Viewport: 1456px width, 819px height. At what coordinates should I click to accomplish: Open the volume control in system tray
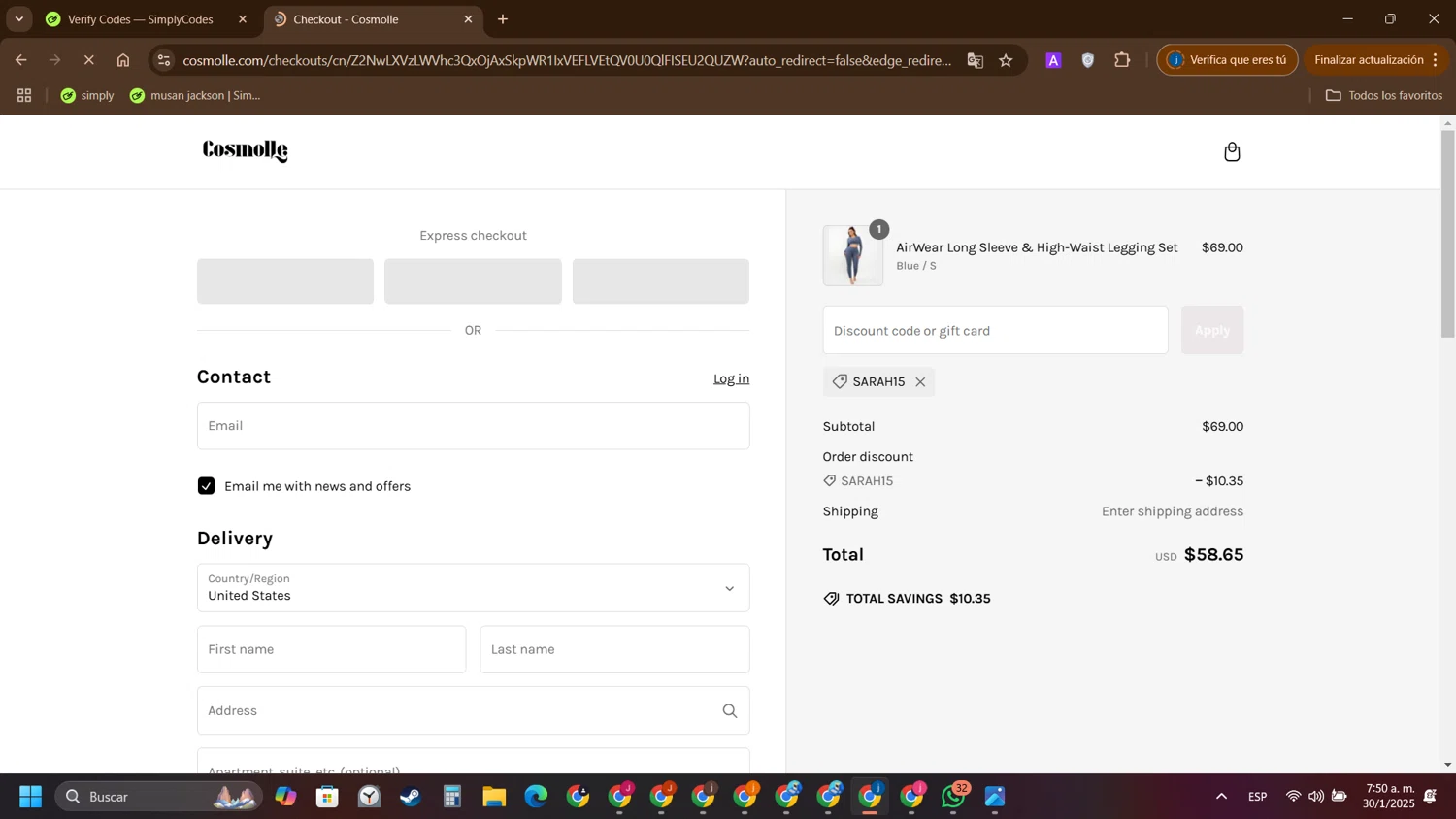1315,797
